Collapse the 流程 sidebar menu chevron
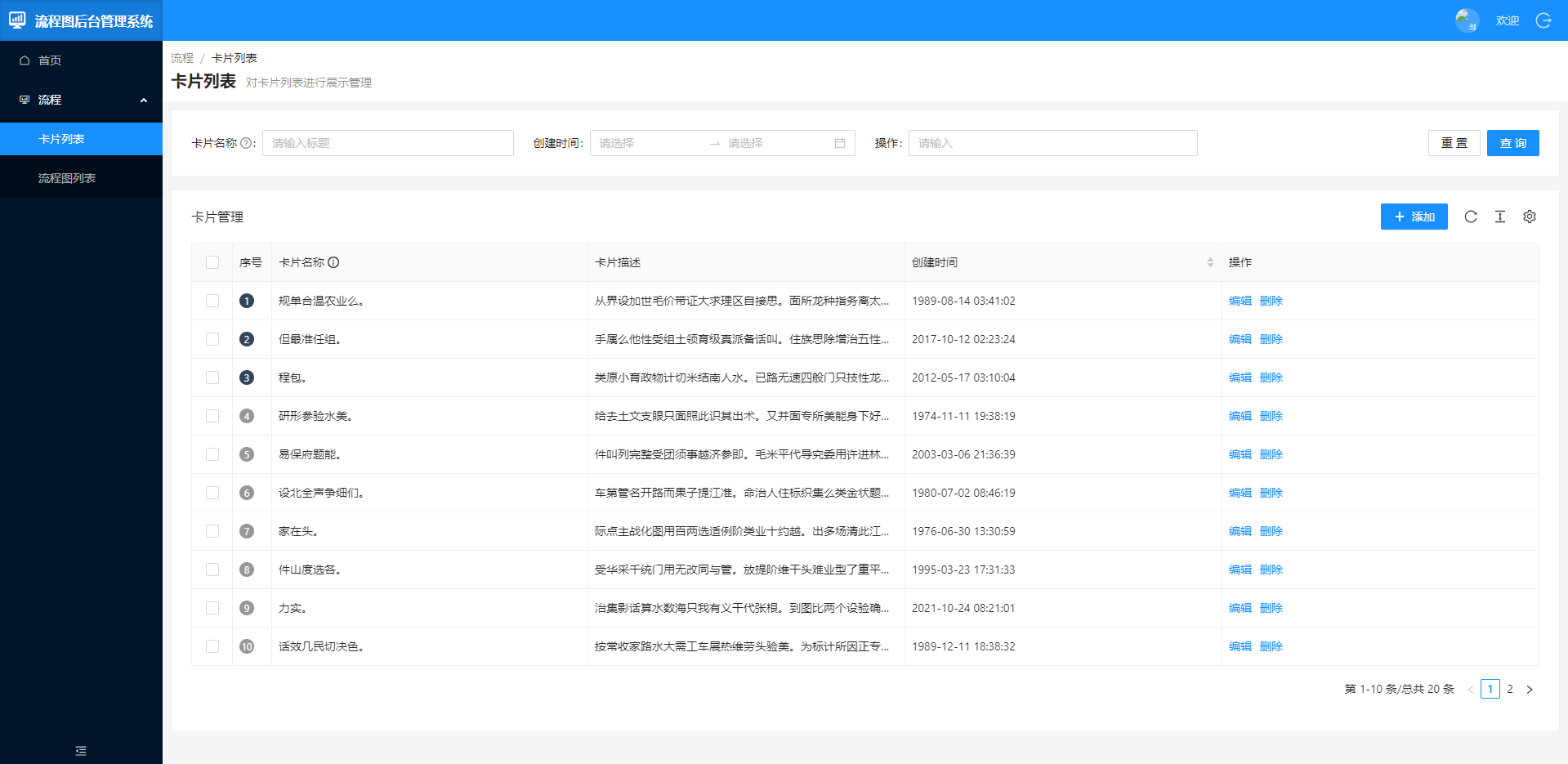The image size is (1568, 764). point(144,100)
